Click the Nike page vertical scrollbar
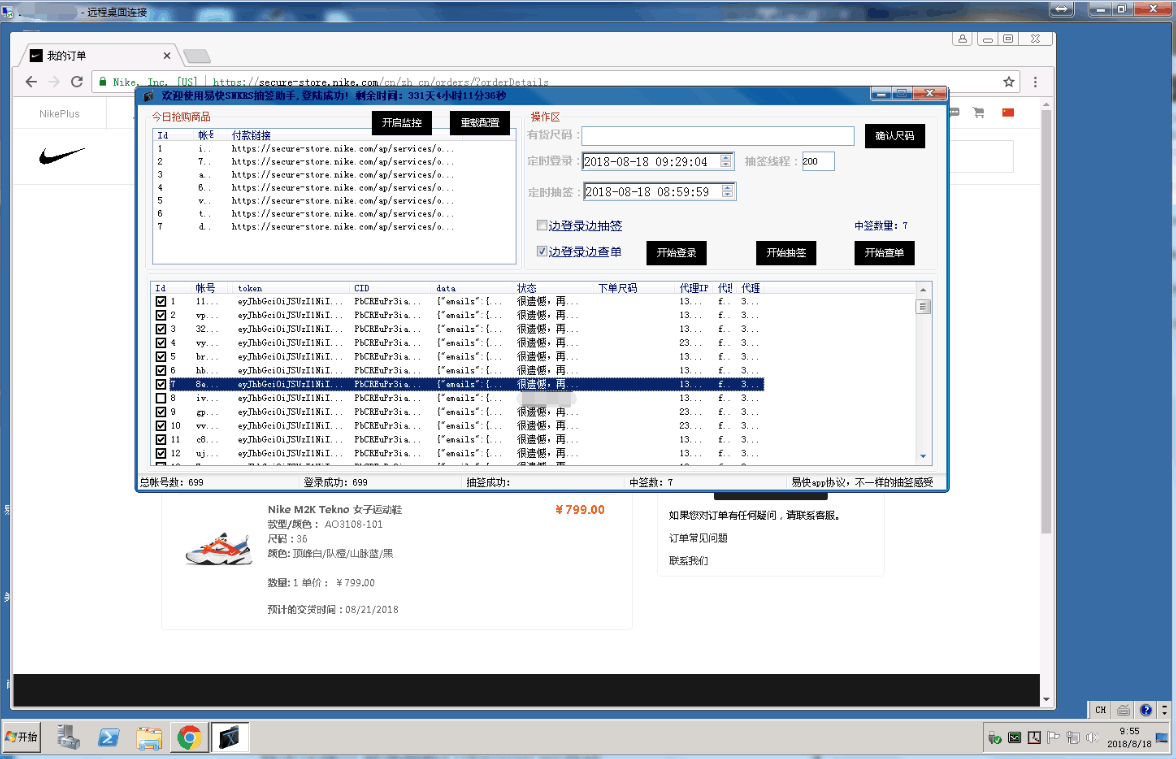The height and width of the screenshot is (759, 1176). 1046,322
